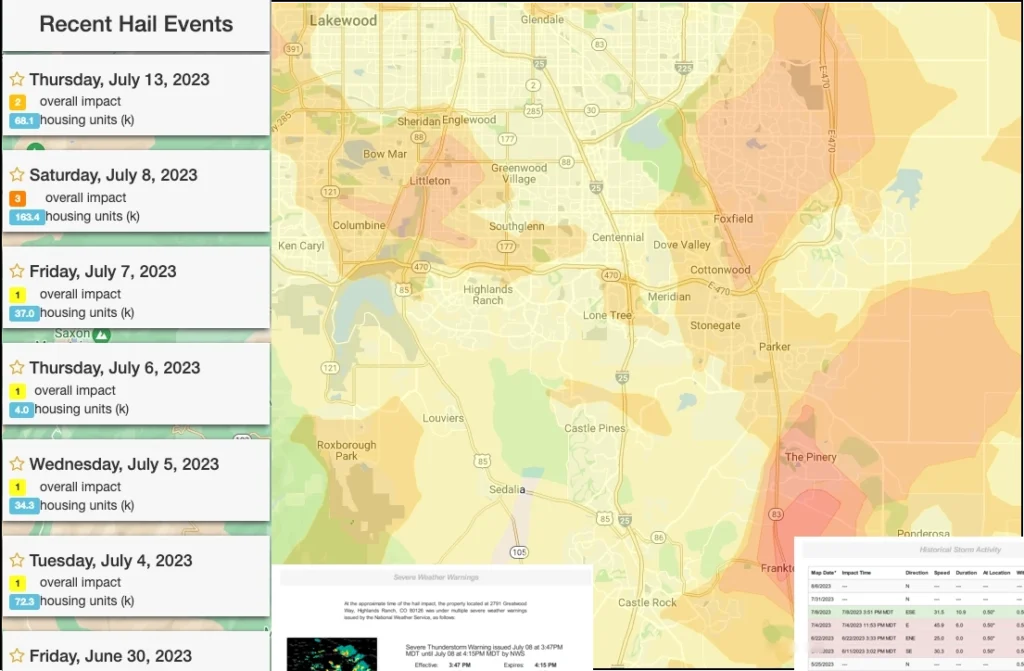Click the green Saxon park marker icon

click(102, 334)
